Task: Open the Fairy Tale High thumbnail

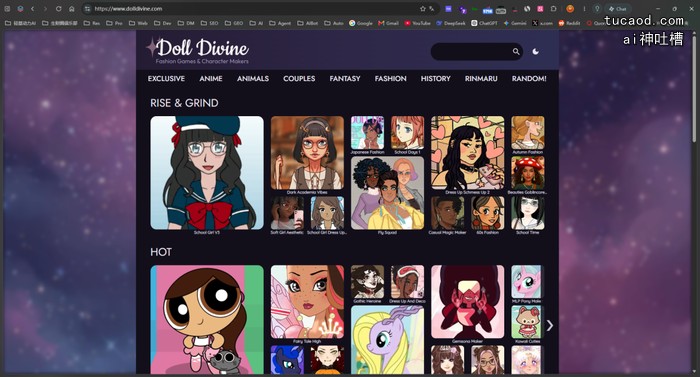Action: tap(307, 302)
